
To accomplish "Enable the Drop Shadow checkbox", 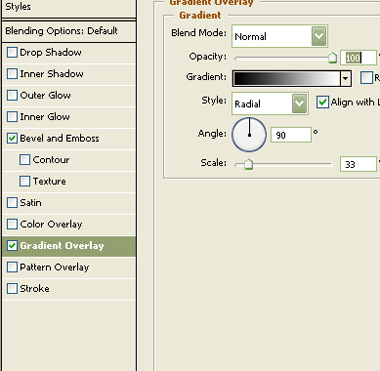I will (x=12, y=53).
